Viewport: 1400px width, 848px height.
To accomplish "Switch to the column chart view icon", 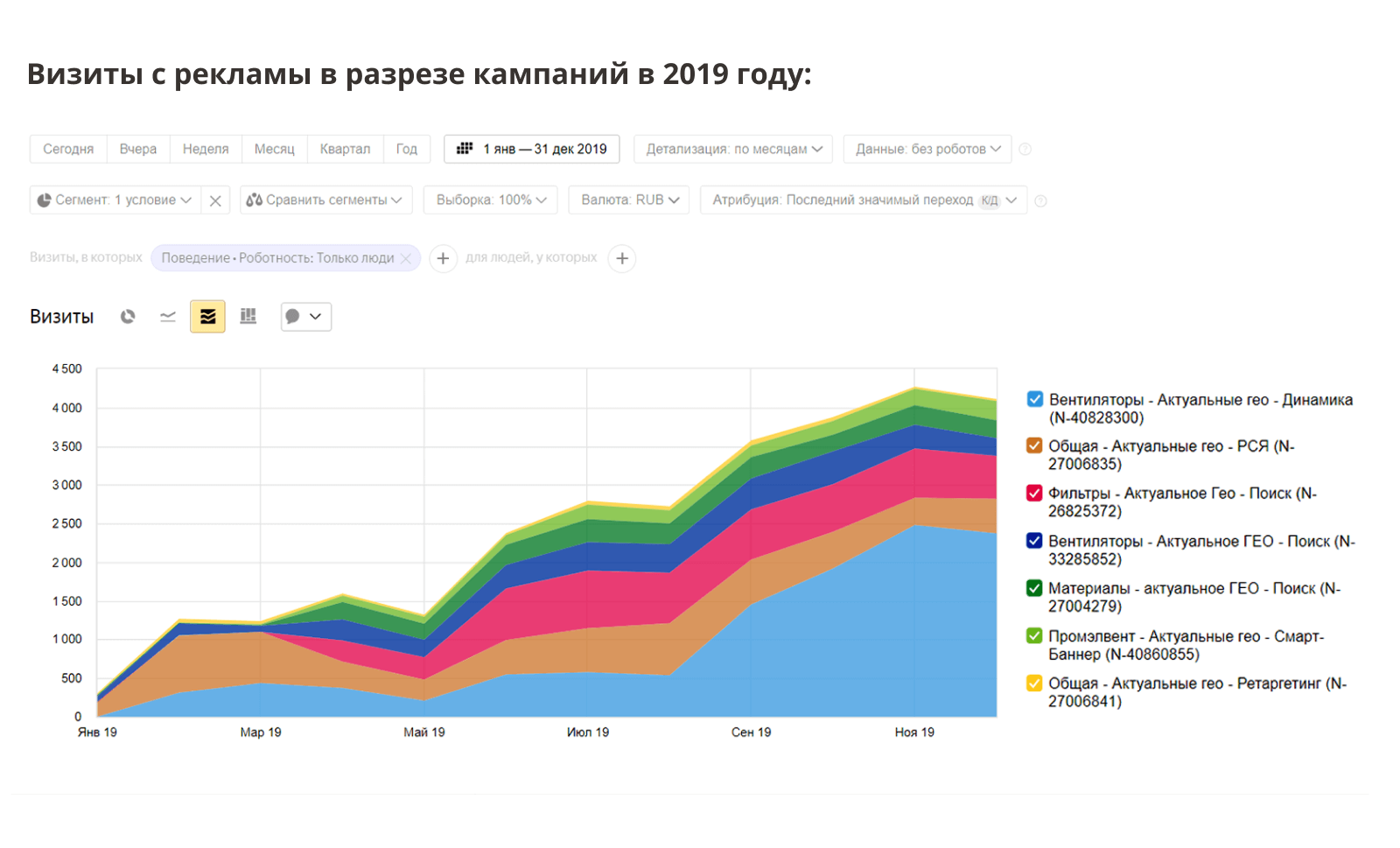I will [248, 317].
